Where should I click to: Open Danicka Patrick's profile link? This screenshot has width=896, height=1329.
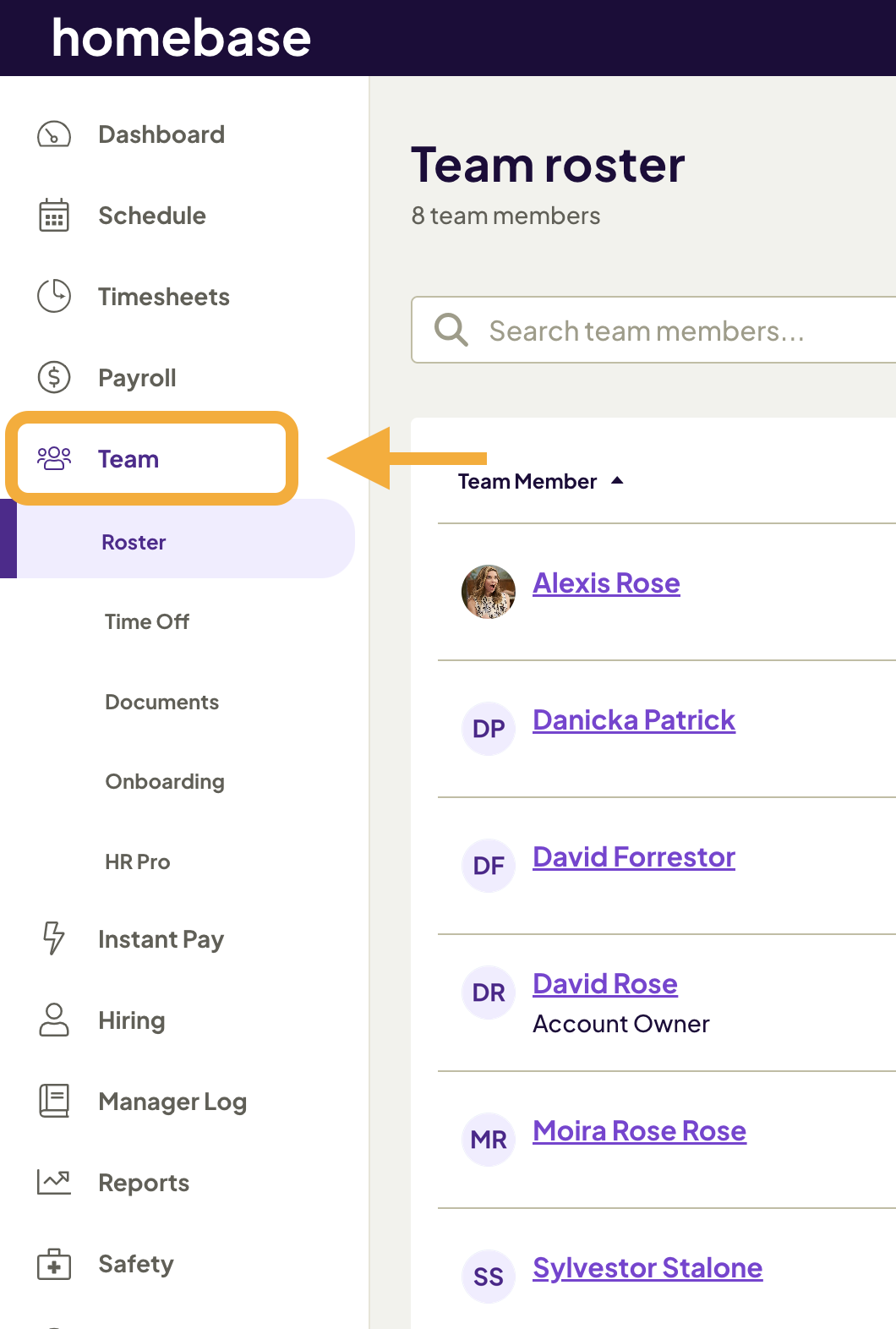click(634, 720)
